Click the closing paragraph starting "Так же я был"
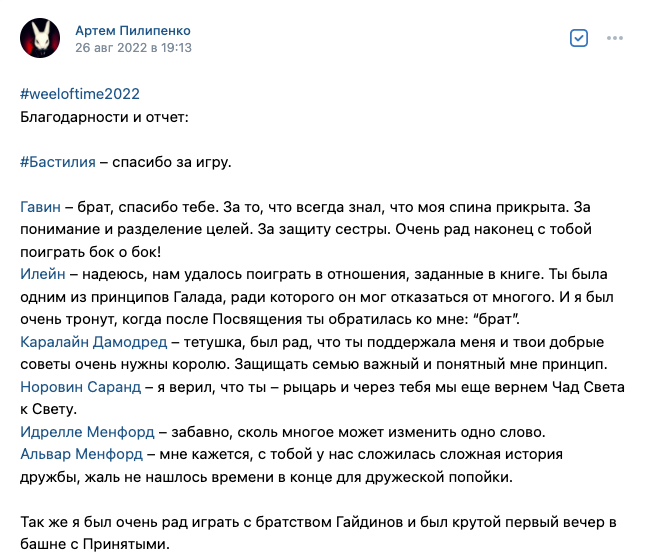 click(320, 522)
